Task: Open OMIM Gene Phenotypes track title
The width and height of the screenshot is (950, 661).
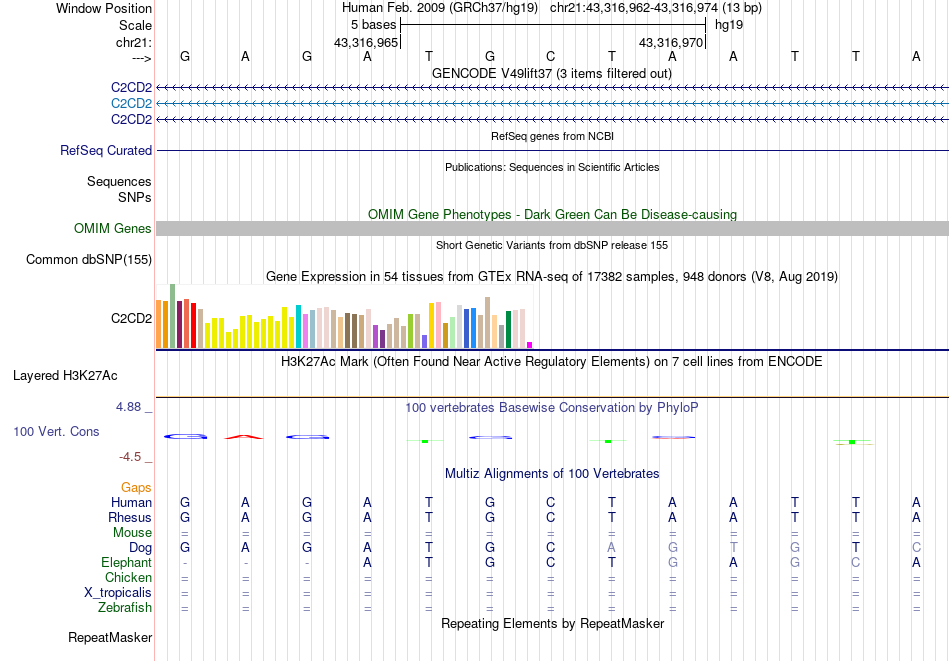Action: [x=552, y=214]
